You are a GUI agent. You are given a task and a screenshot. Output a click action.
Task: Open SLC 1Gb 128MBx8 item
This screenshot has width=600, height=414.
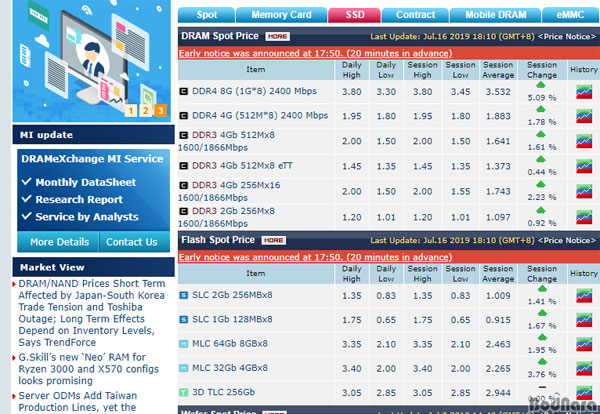(232, 319)
